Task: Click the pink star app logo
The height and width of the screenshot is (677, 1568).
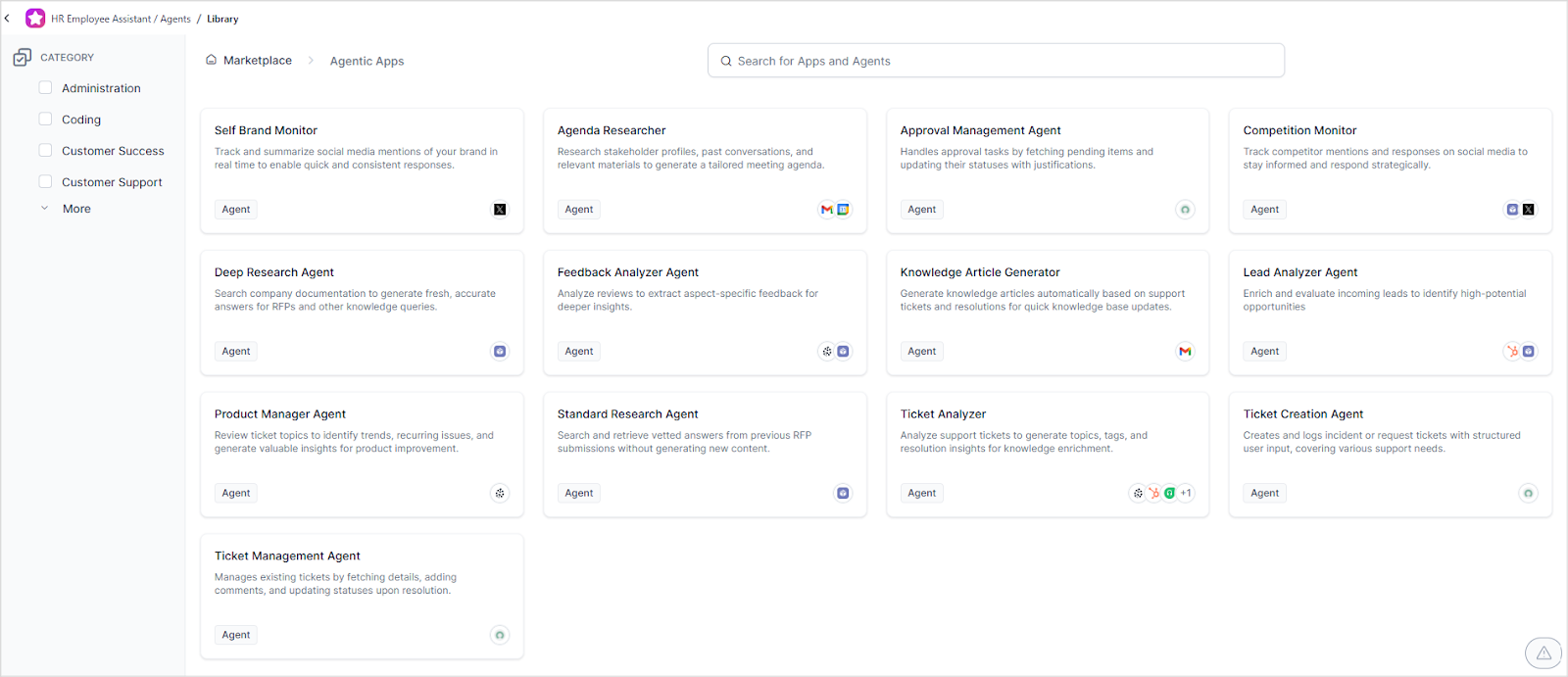Action: coord(35,19)
